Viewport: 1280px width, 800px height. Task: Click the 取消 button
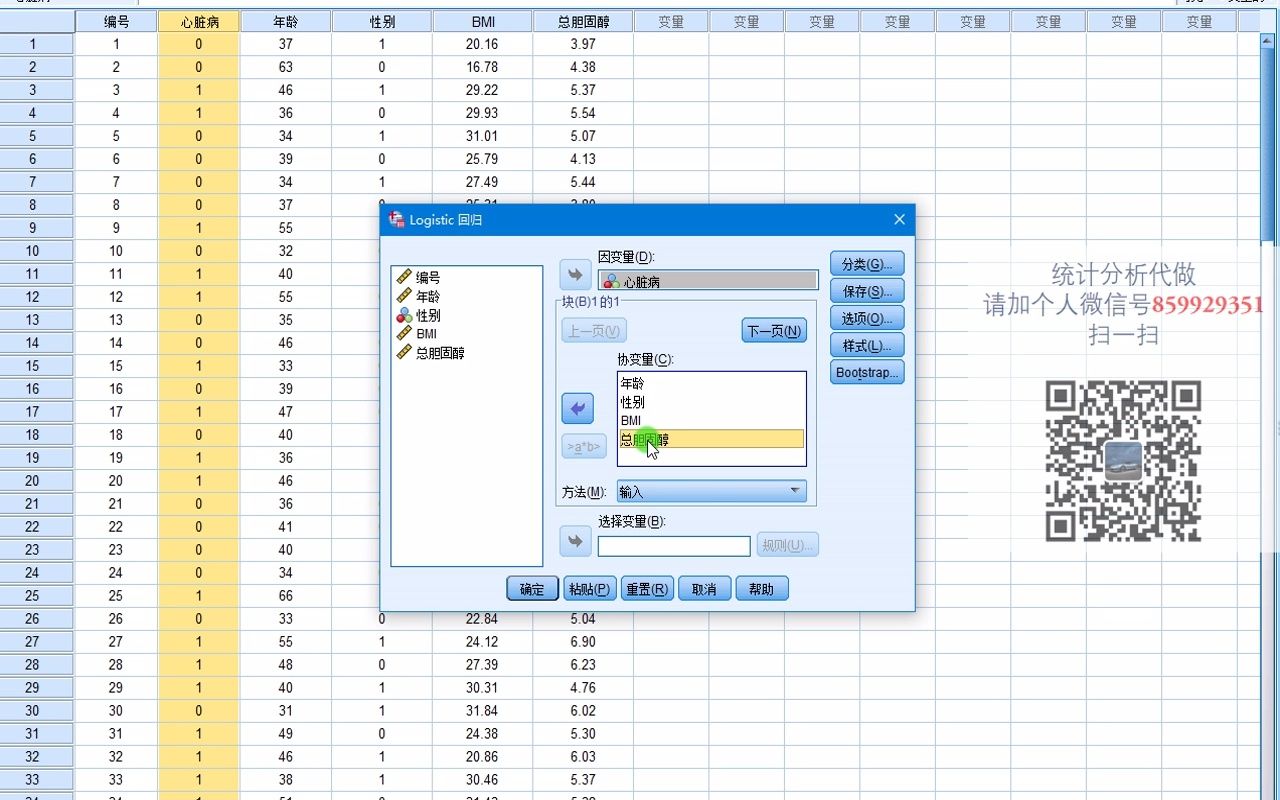[704, 589]
